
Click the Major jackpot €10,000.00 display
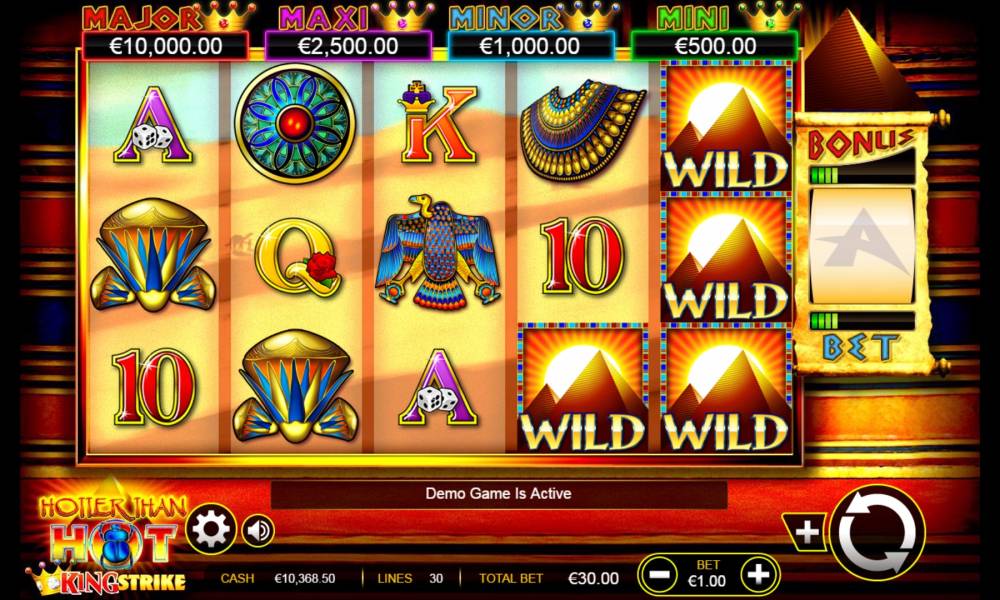pyautogui.click(x=166, y=46)
